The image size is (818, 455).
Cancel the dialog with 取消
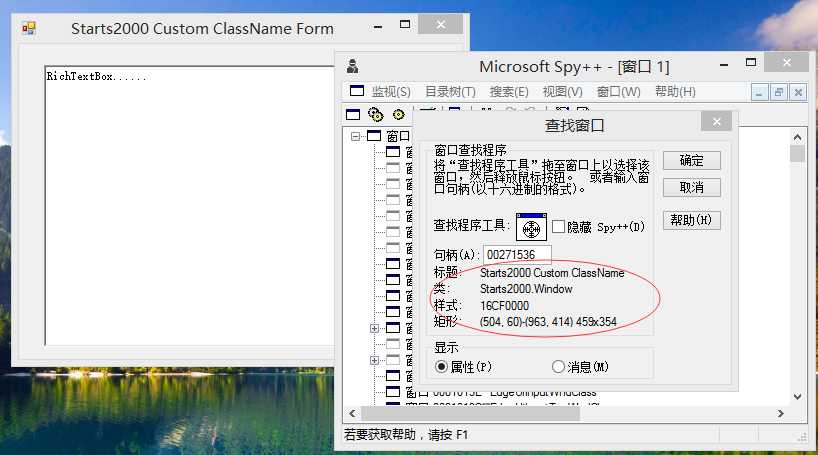point(692,187)
